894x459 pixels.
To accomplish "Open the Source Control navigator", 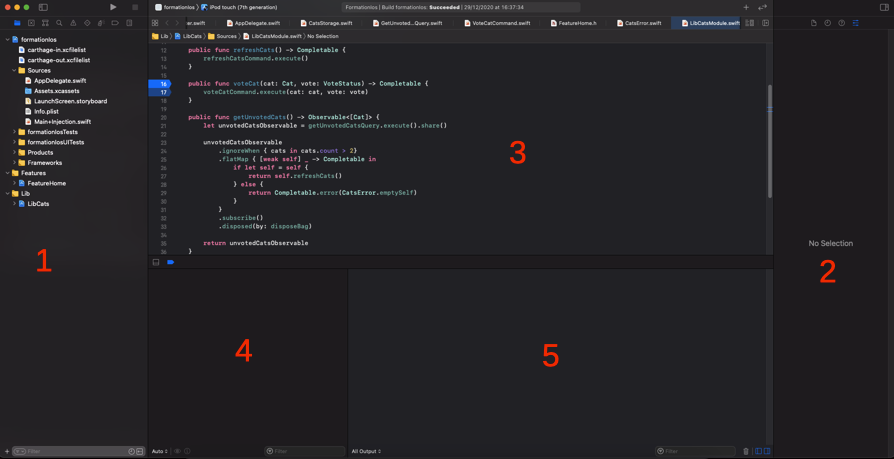I will pyautogui.click(x=31, y=23).
